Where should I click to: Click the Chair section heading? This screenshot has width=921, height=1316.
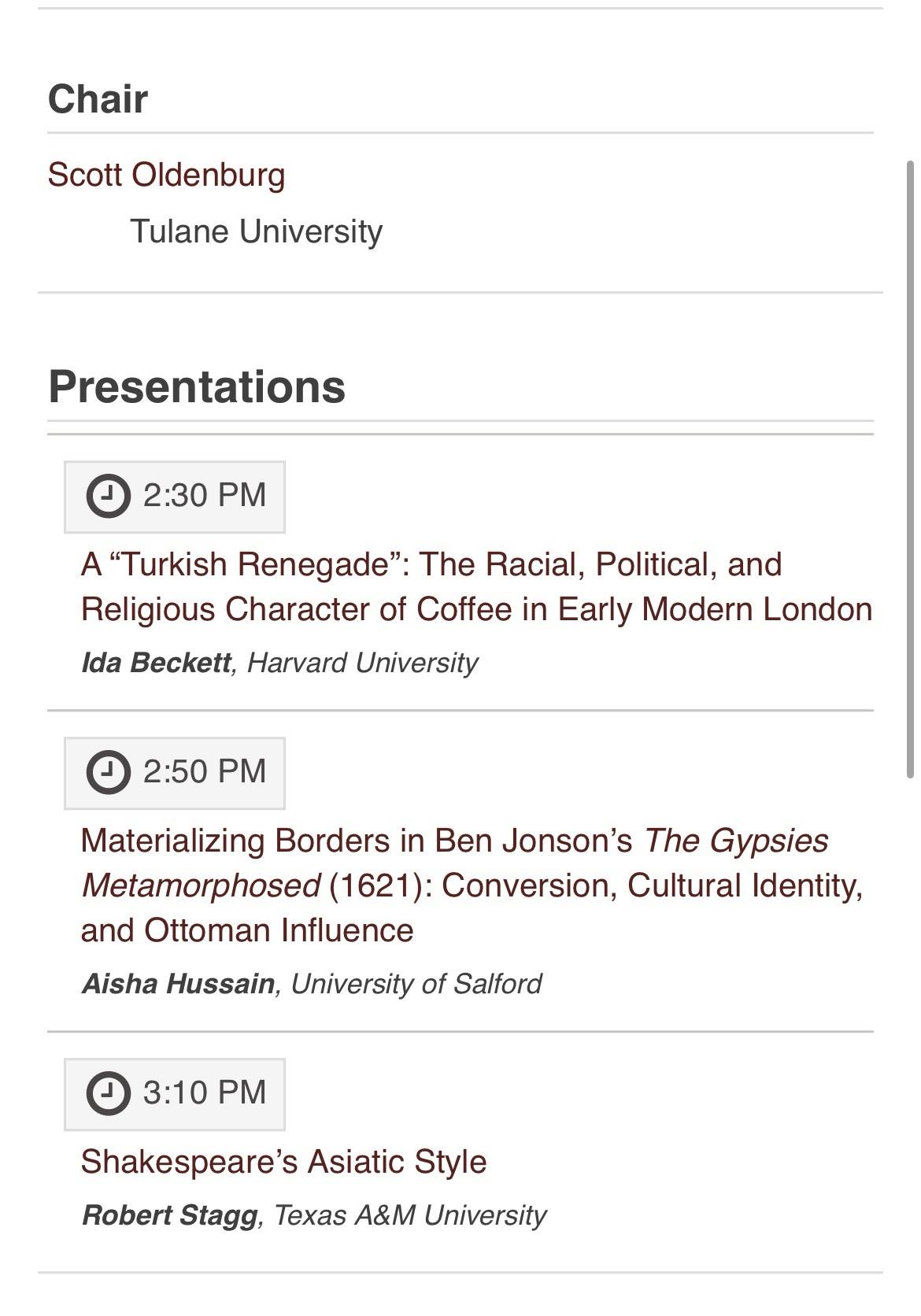98,99
